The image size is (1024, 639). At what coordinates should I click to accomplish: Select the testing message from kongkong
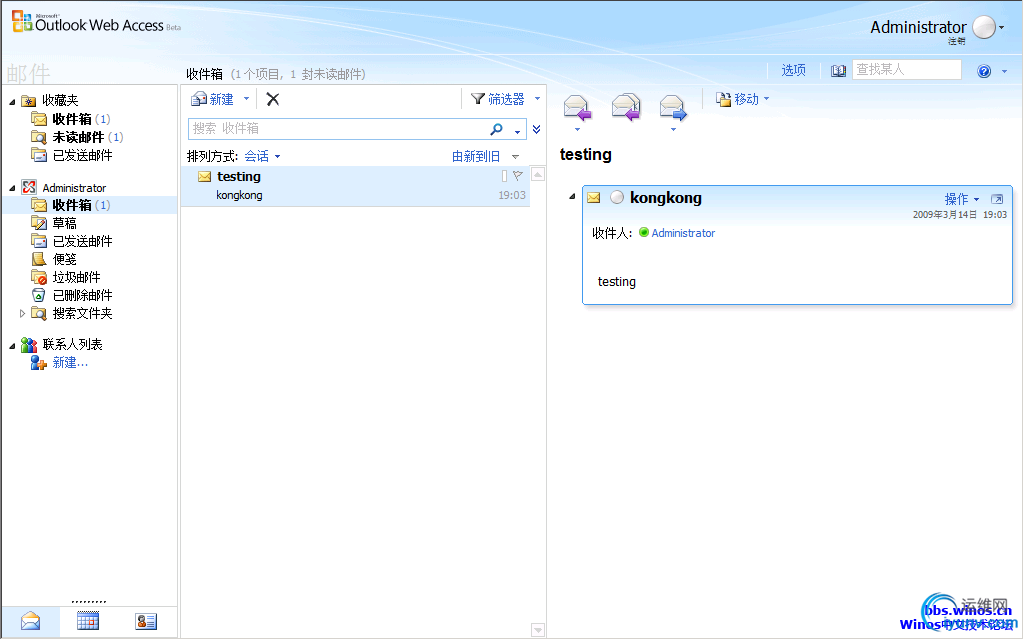pyautogui.click(x=355, y=186)
